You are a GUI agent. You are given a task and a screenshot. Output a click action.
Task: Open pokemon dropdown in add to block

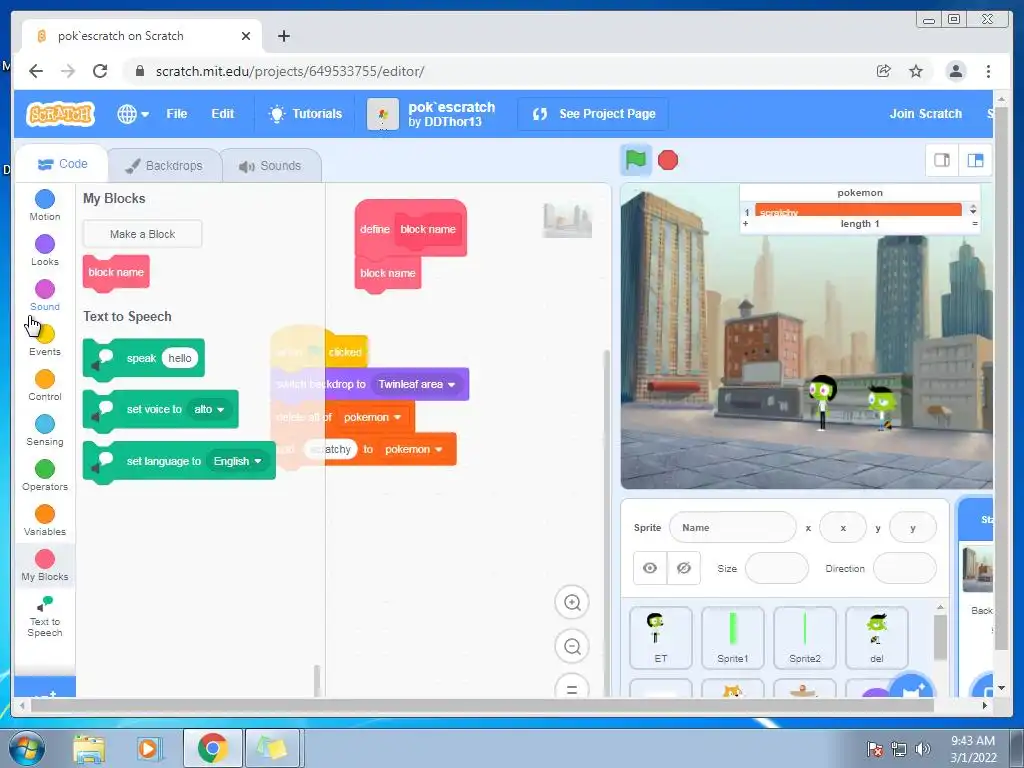click(413, 449)
